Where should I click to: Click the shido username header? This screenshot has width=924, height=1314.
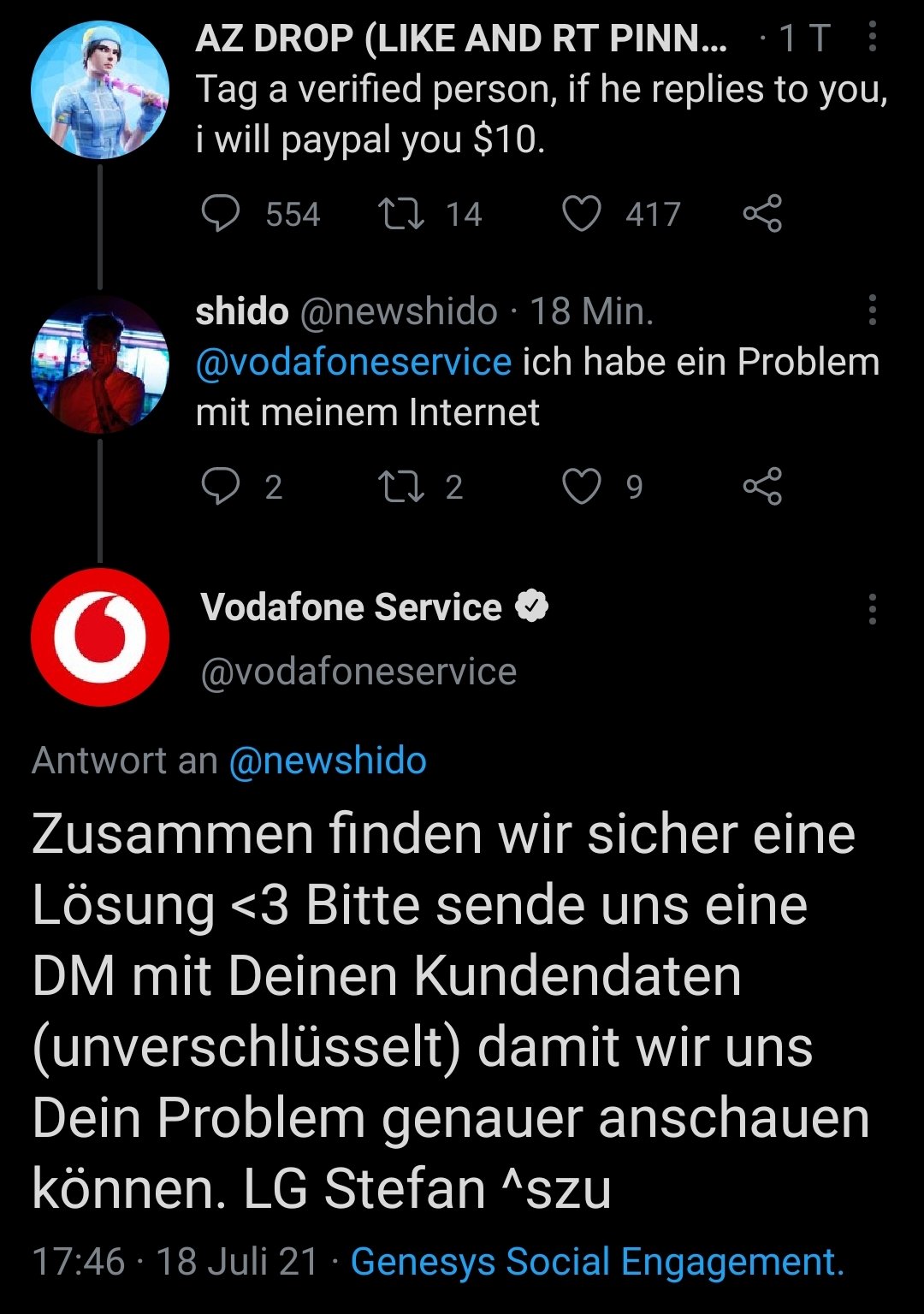pos(242,311)
